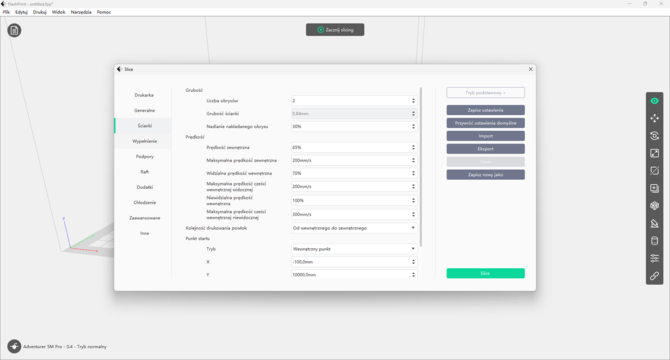The height and width of the screenshot is (360, 670).
Task: Select the Scale tool in right toolbar
Action: [654, 153]
